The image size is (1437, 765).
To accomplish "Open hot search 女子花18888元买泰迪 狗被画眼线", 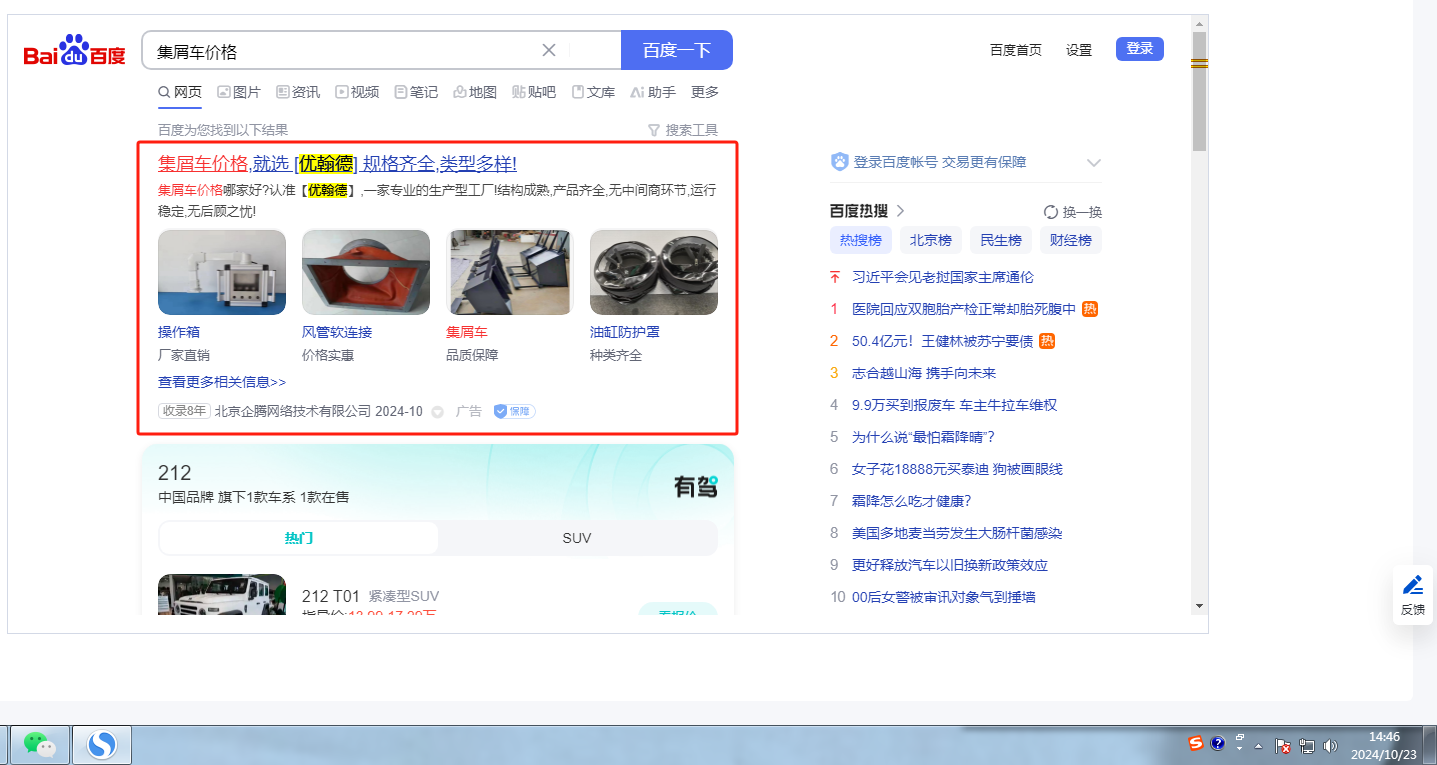I will pos(957,469).
